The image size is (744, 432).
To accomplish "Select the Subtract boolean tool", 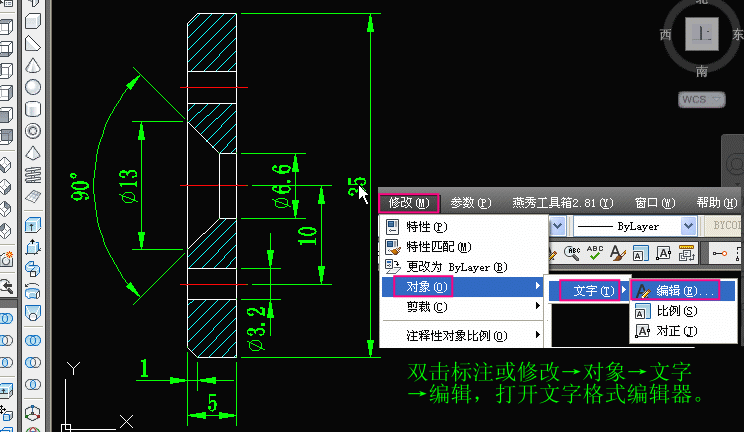I will click(33, 362).
